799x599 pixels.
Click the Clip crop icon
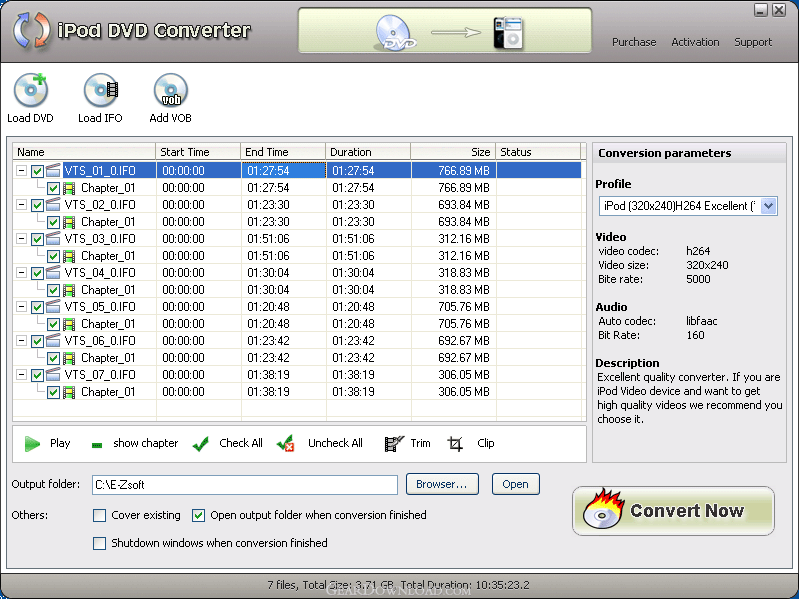coord(455,444)
